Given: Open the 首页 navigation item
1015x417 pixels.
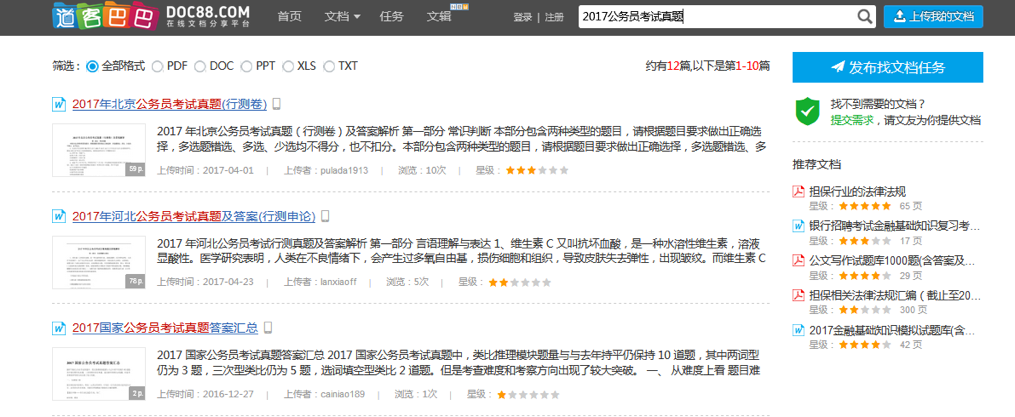Looking at the screenshot, I should click(289, 17).
